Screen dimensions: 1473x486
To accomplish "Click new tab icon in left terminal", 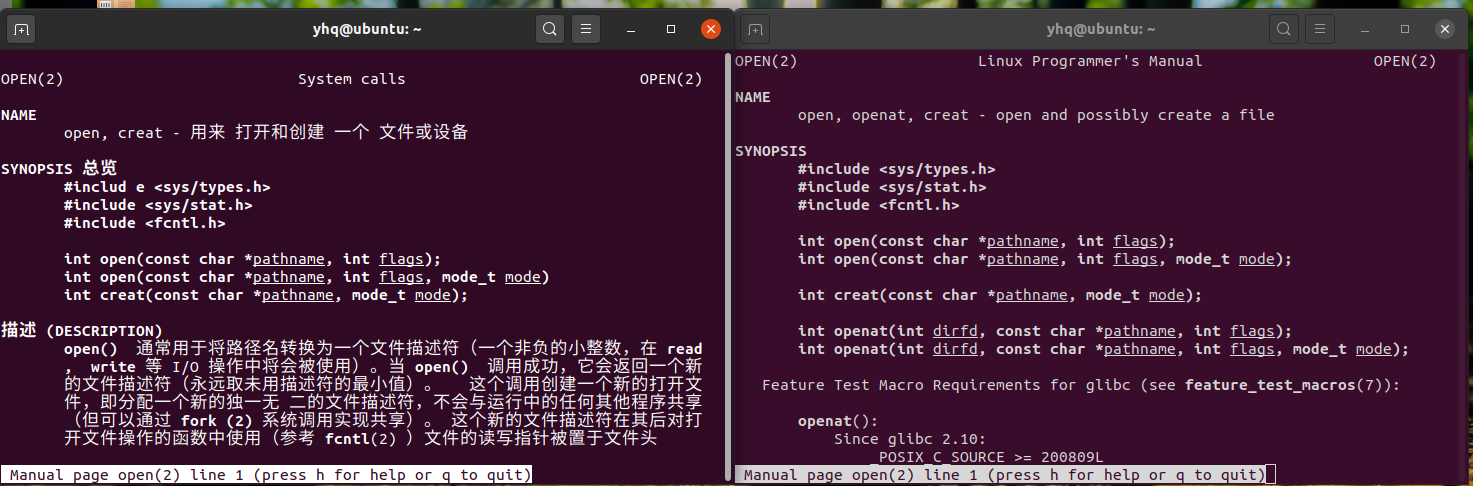I will 21,30.
